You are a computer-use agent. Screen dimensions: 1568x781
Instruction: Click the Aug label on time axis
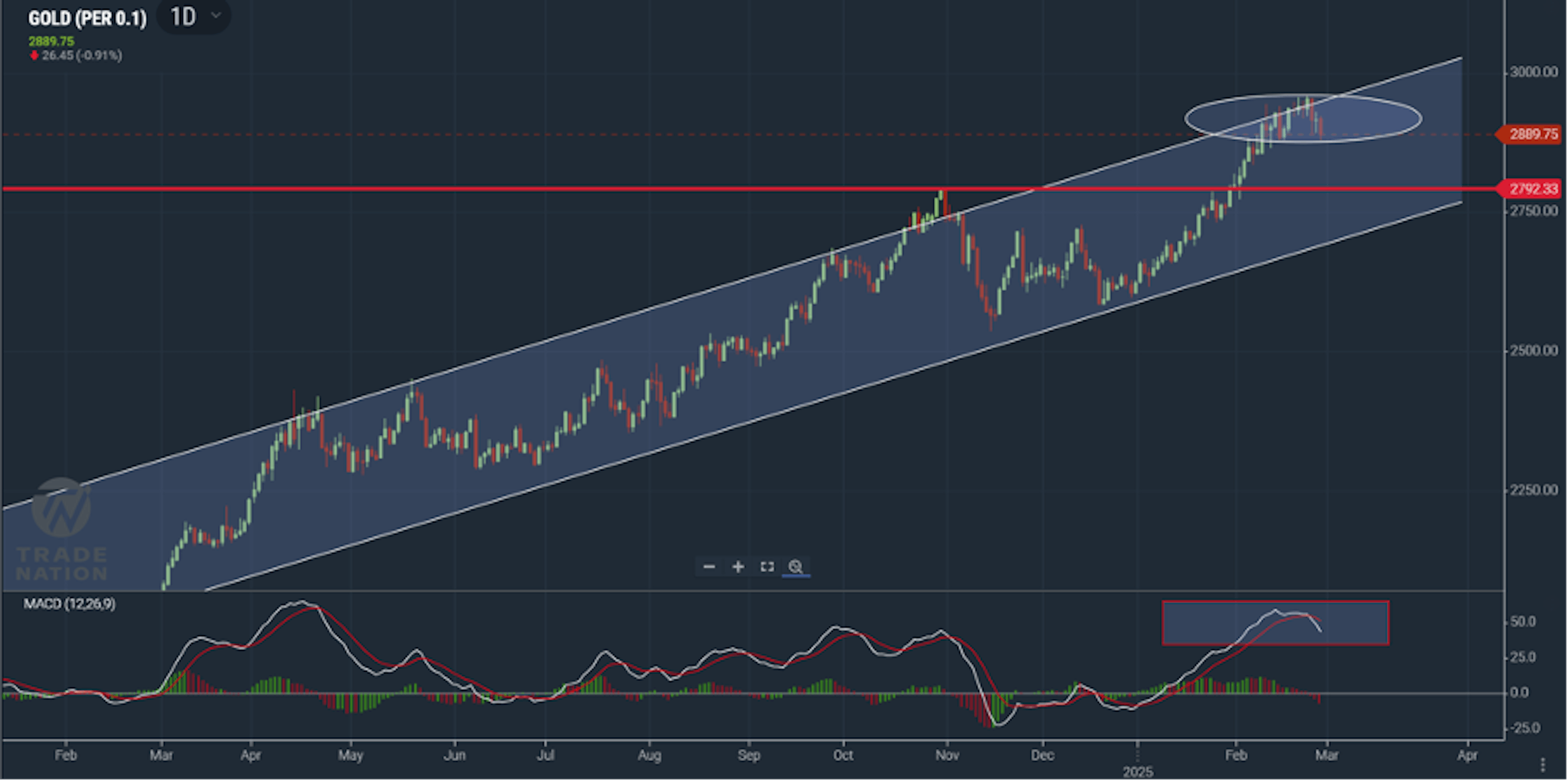point(650,755)
